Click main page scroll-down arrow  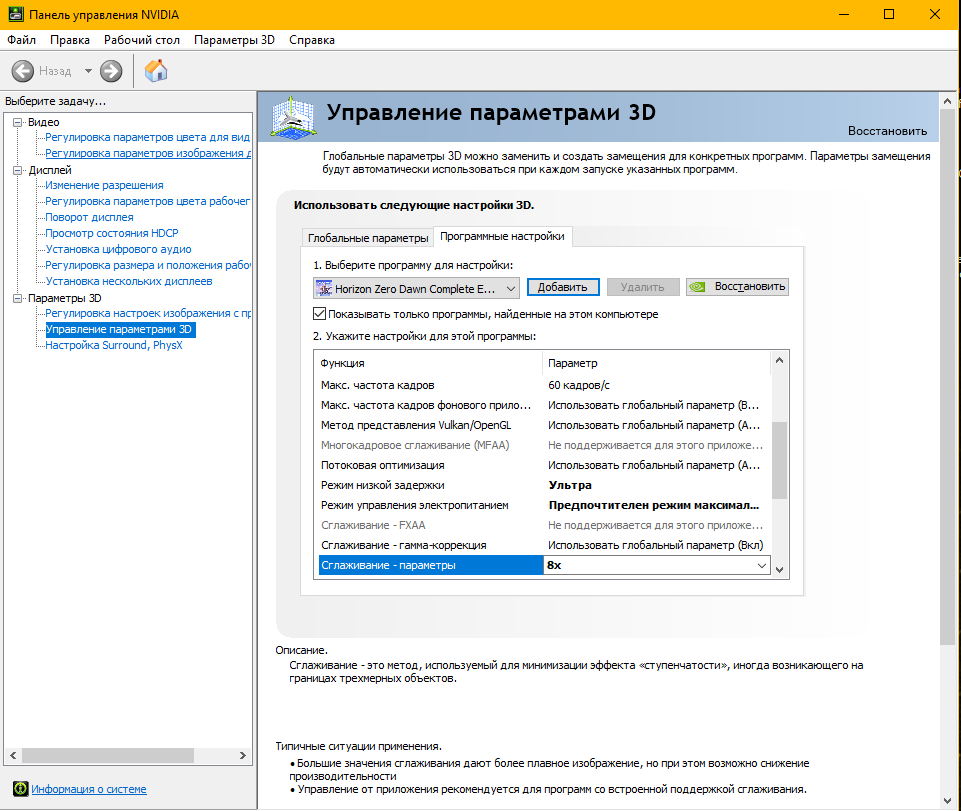click(x=948, y=801)
